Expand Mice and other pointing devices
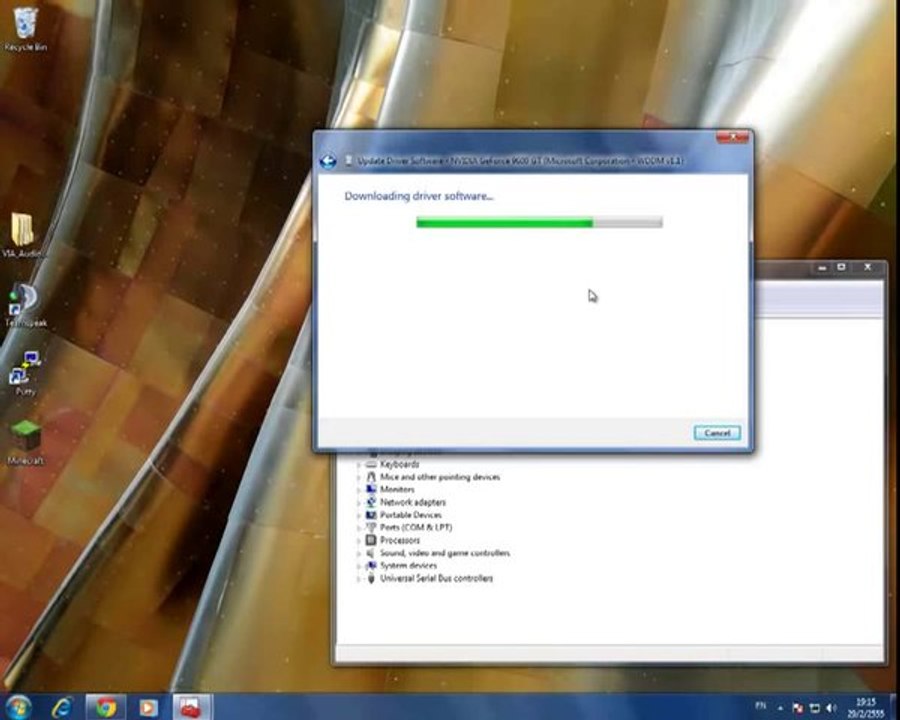 pos(359,477)
